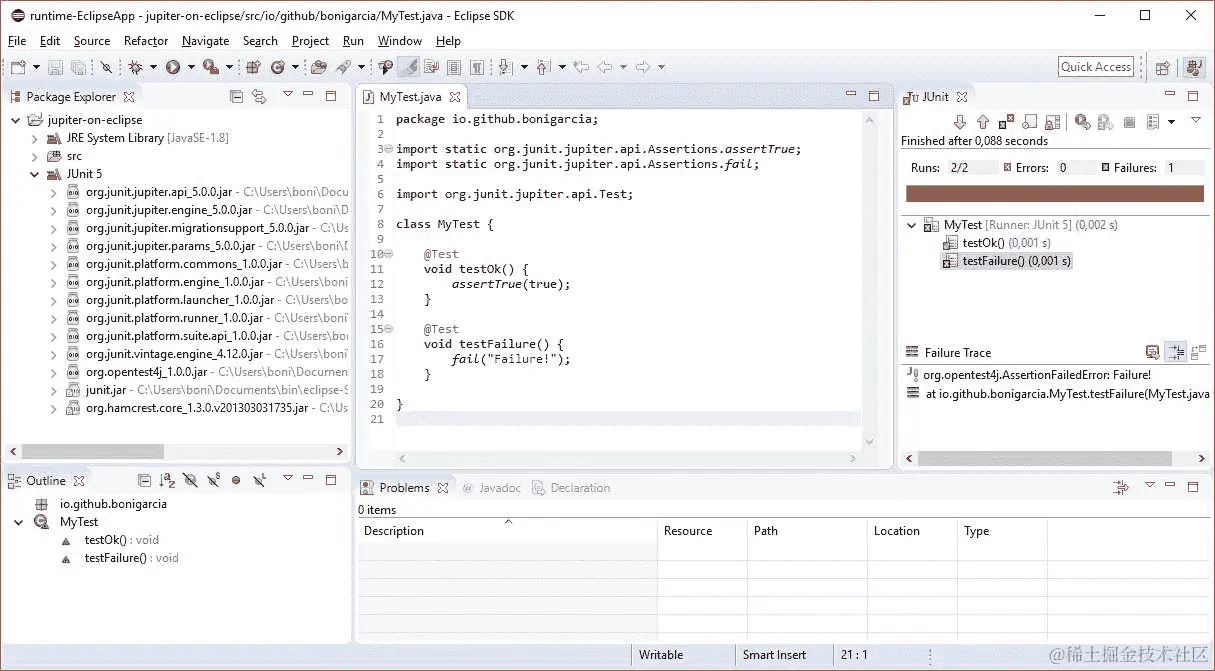This screenshot has height=671, width=1215.
Task: Toggle Link with Editor in Package Explorer
Action: click(259, 97)
